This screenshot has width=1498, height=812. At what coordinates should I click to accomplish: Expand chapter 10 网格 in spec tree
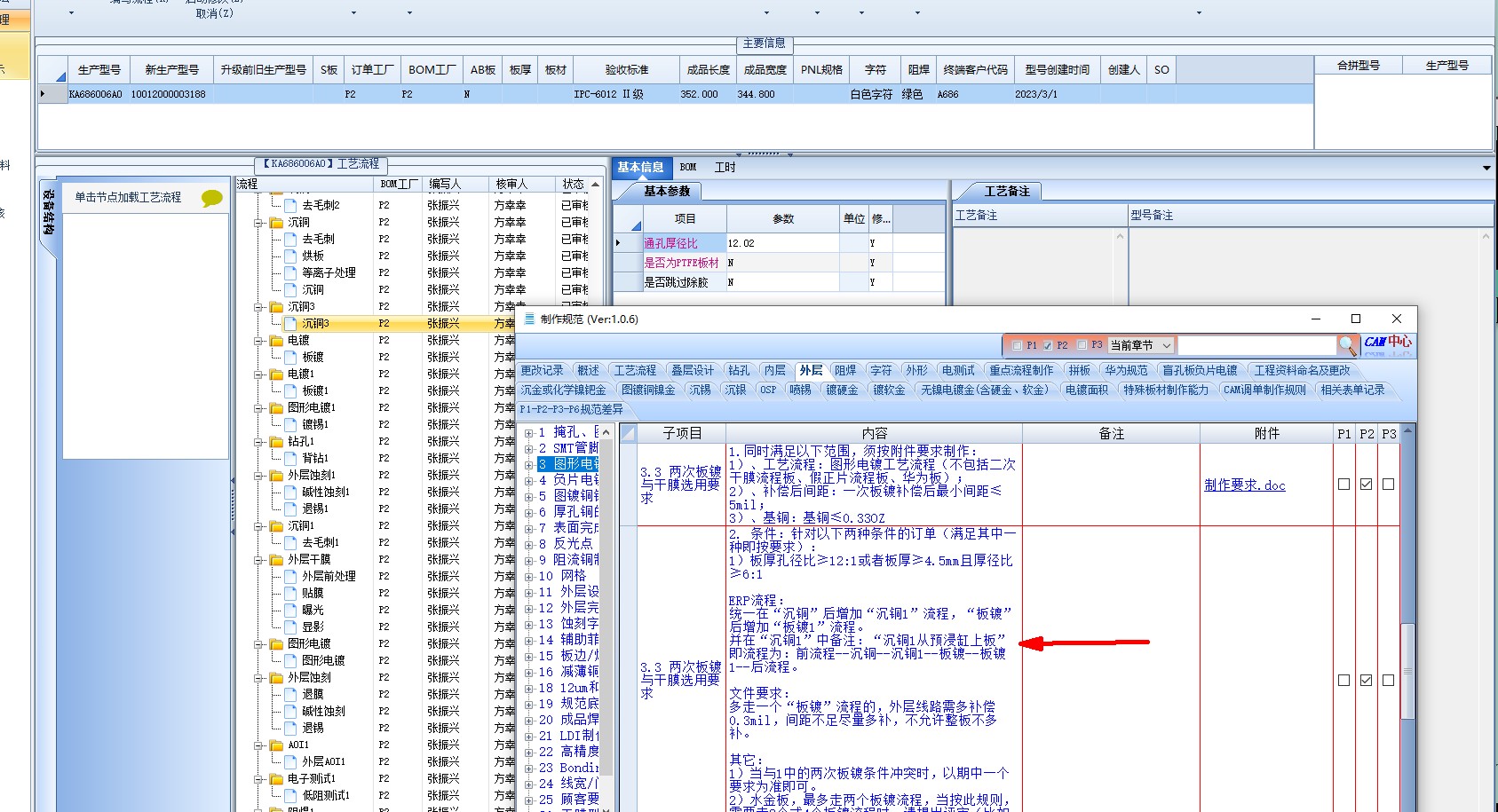528,577
